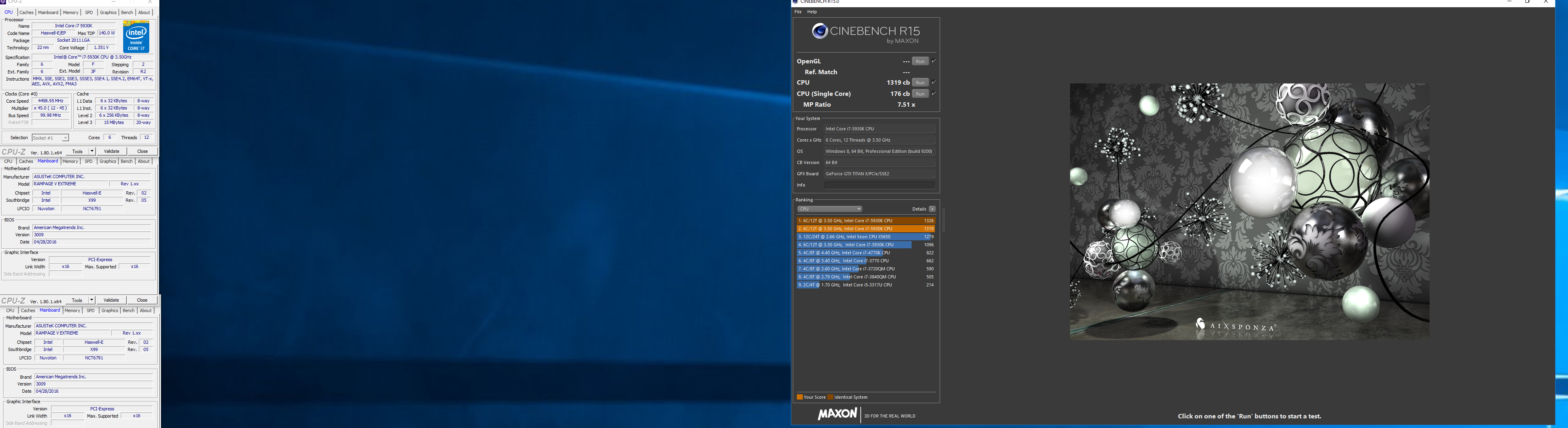Click the Core Speed value 4498.95 MHz
1568x428 pixels.
coord(51,100)
